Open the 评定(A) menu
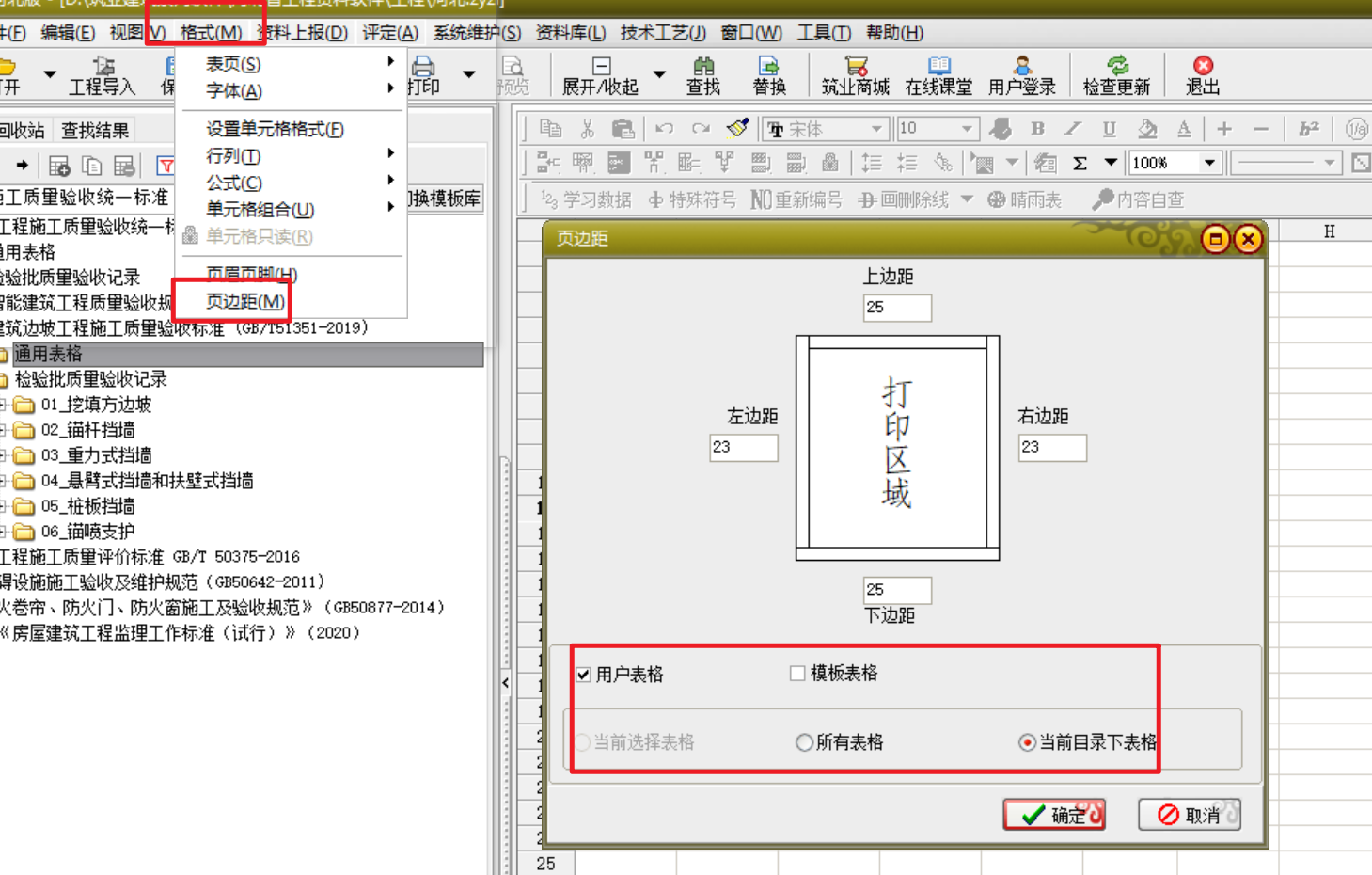 pyautogui.click(x=390, y=33)
